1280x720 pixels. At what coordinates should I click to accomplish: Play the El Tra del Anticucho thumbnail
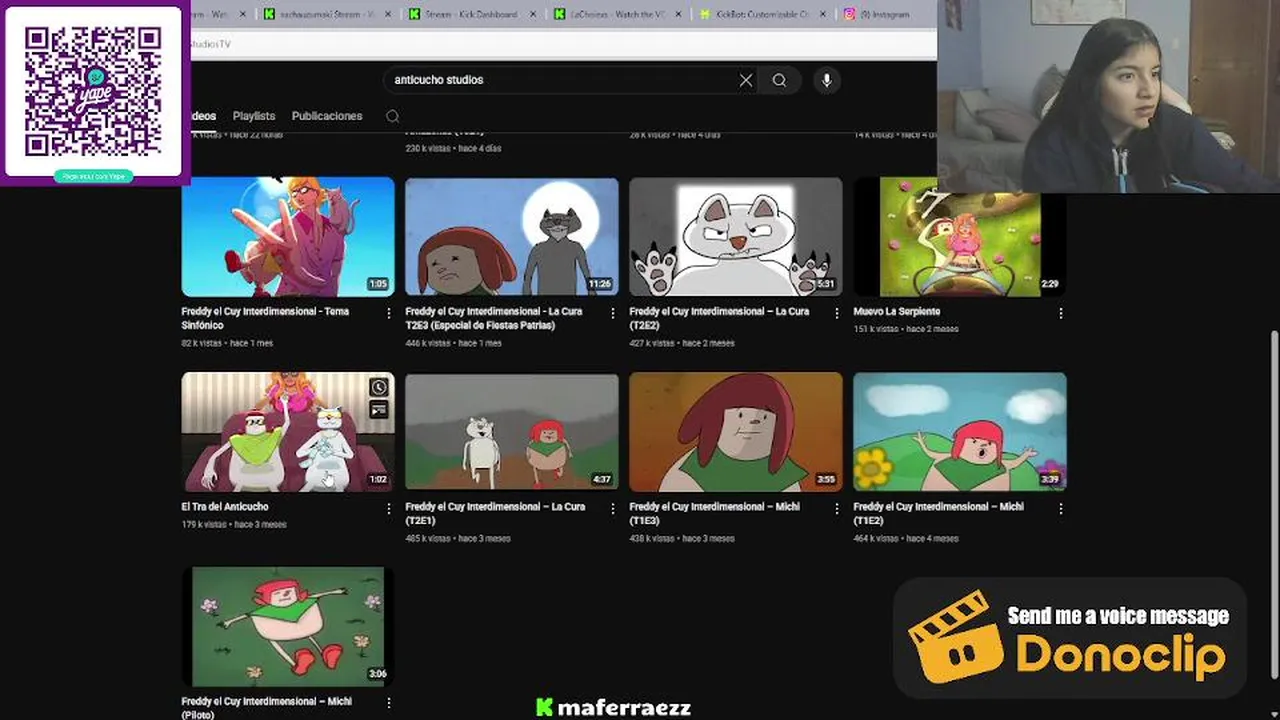288,431
